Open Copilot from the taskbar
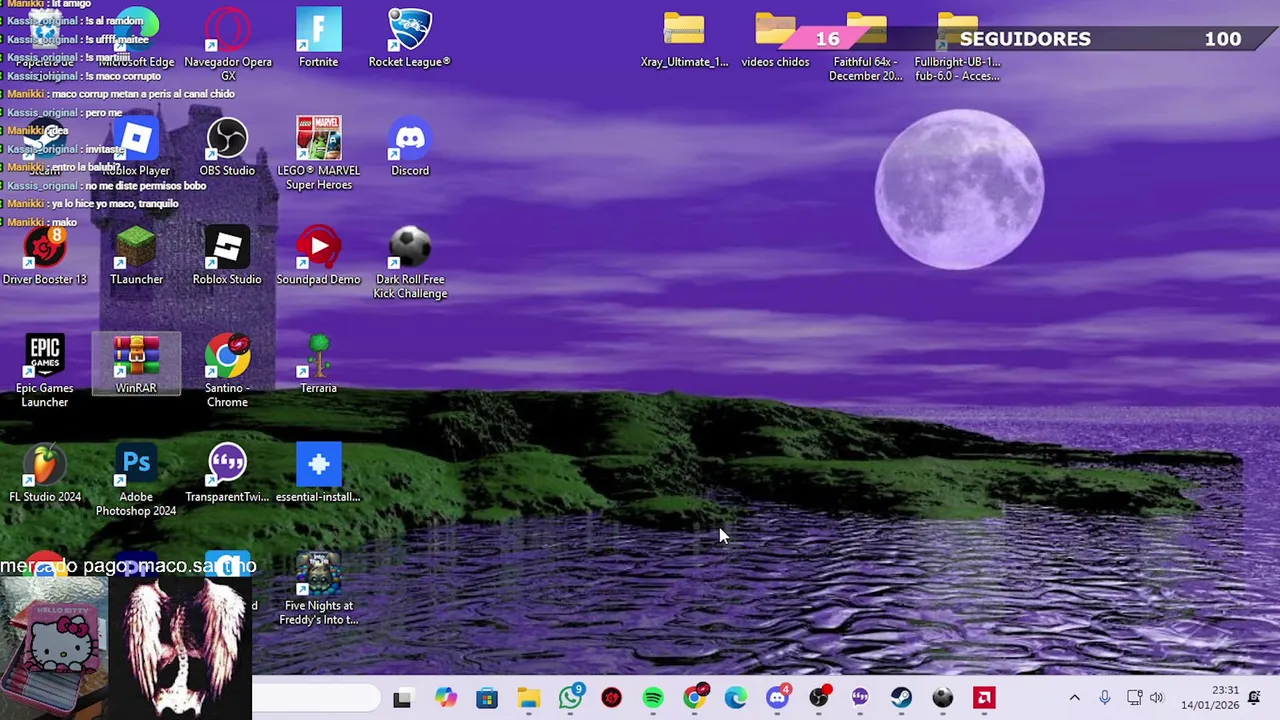The height and width of the screenshot is (720, 1280). [x=445, y=698]
